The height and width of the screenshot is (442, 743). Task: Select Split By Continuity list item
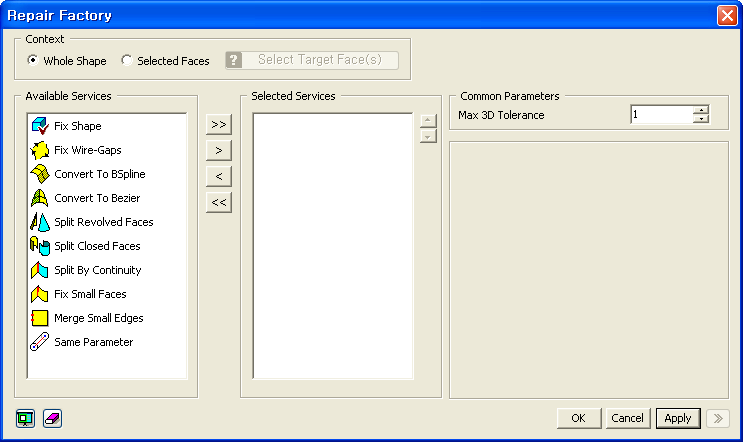[x=97, y=270]
